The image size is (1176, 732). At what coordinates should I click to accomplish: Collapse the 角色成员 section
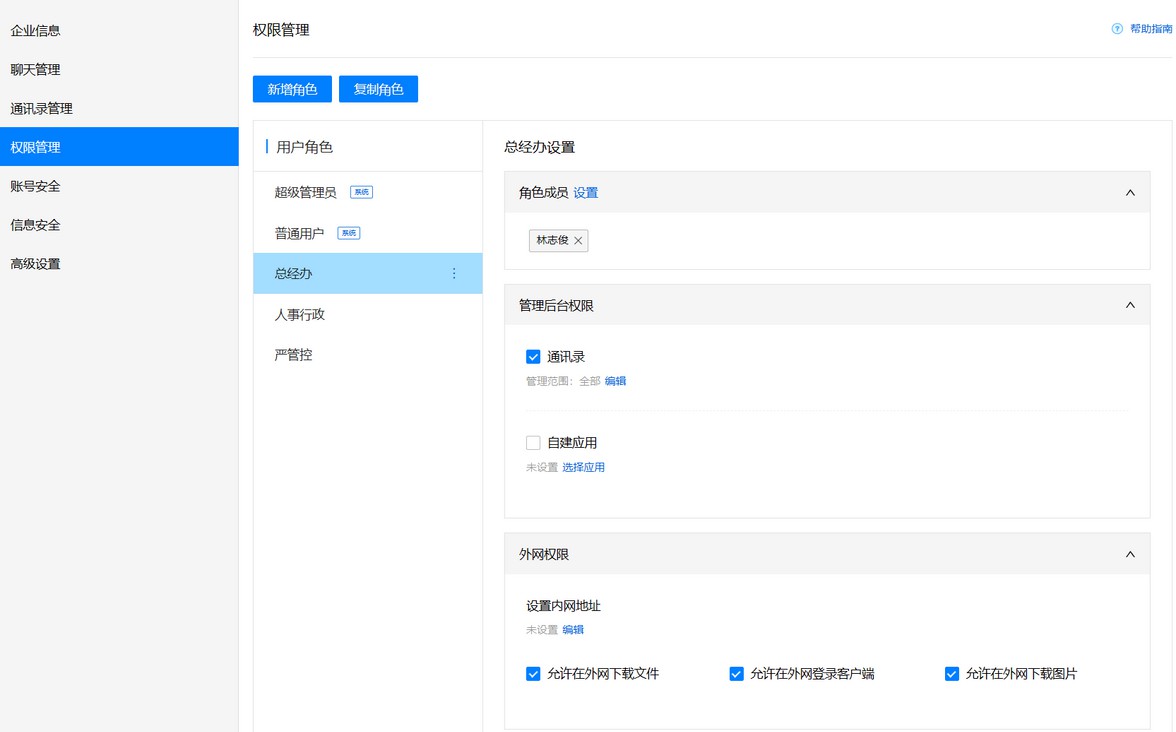point(1130,193)
